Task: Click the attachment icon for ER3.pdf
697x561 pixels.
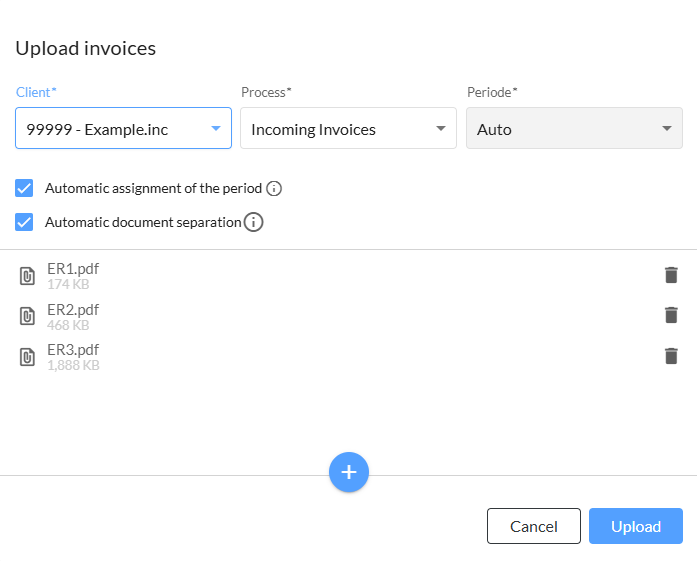Action: [27, 357]
